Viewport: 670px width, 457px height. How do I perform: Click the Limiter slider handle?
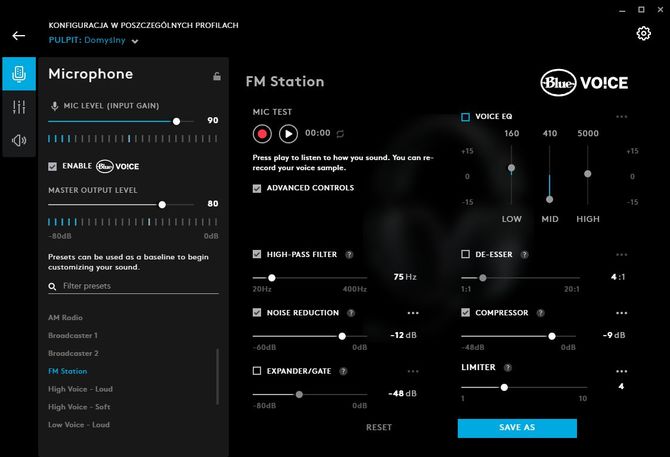[505, 388]
